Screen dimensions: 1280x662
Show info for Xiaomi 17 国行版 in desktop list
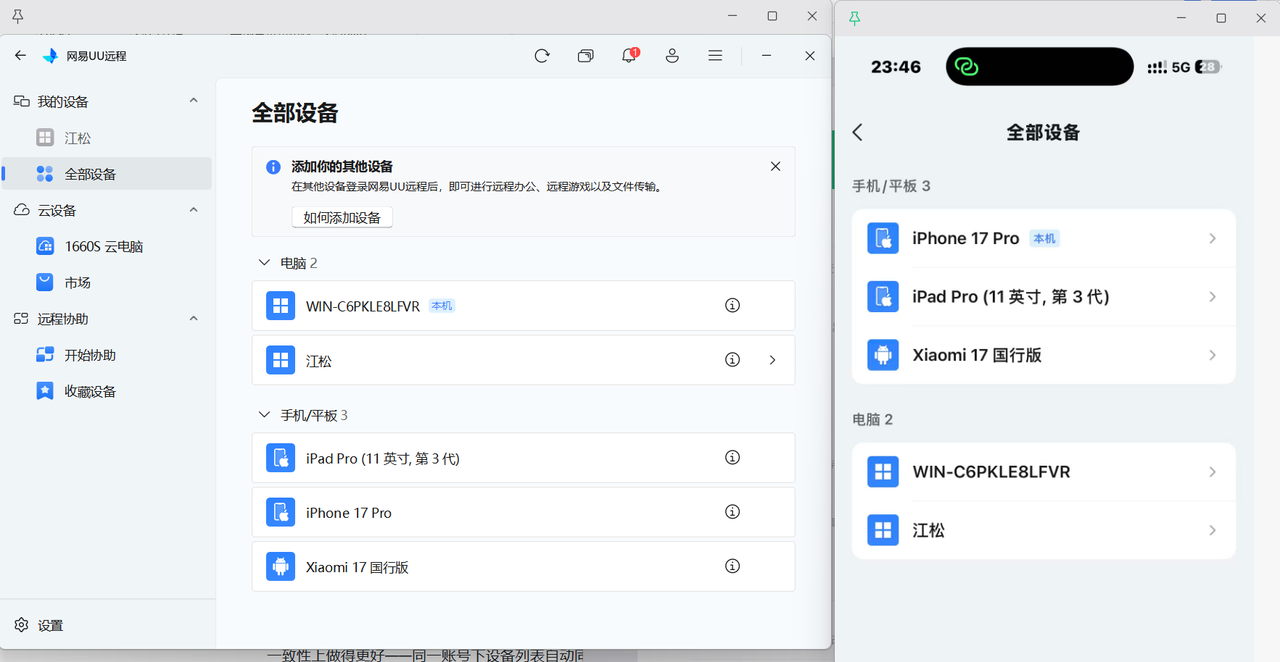pos(732,566)
